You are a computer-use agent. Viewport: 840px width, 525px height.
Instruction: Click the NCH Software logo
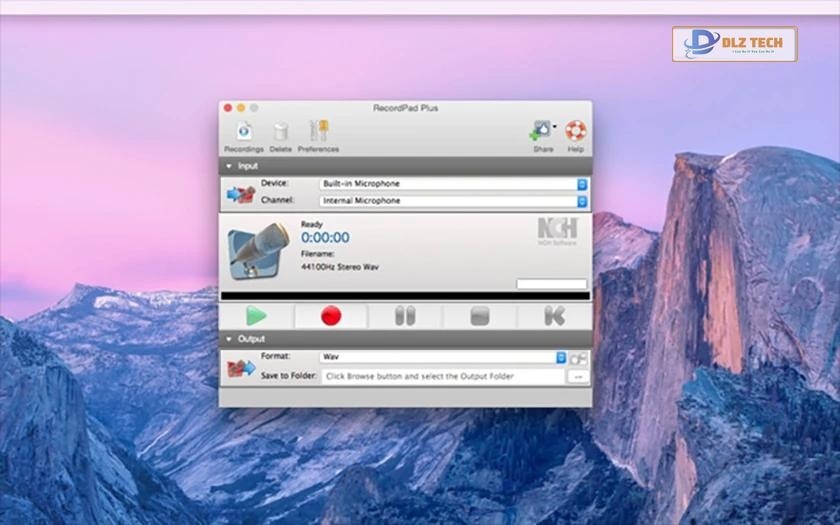point(557,231)
